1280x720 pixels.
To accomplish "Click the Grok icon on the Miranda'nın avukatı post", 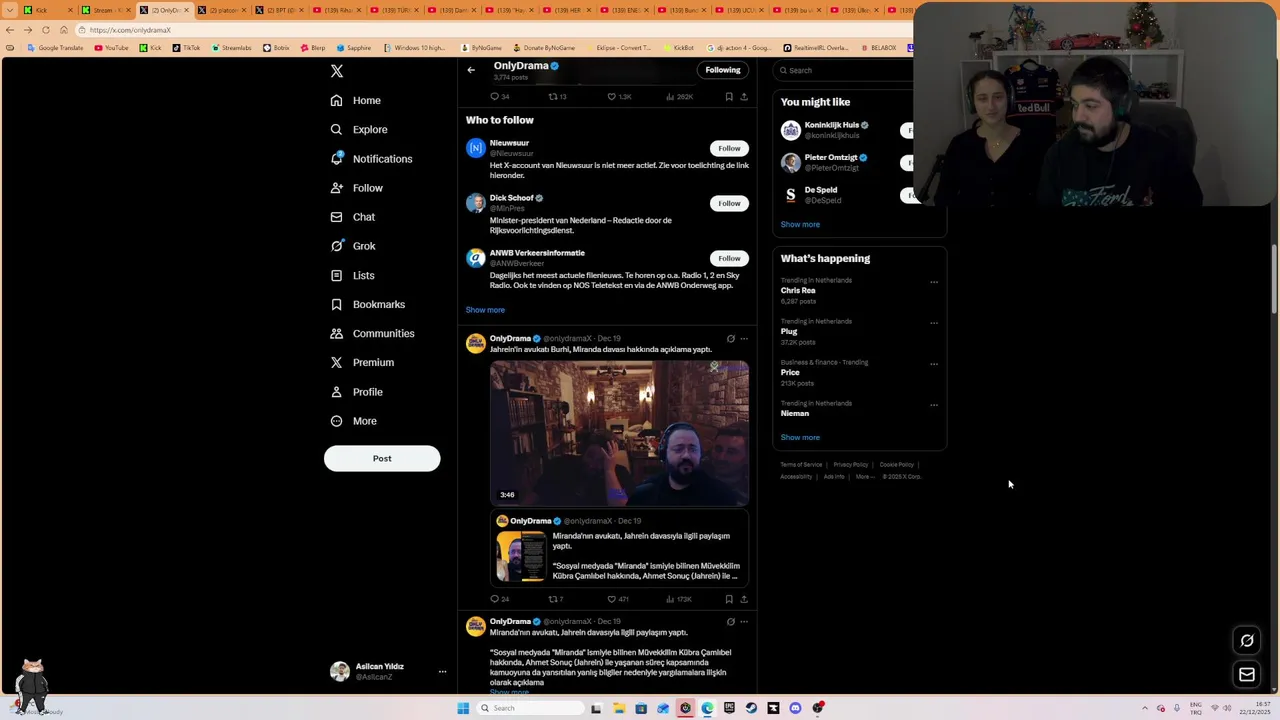I will pyautogui.click(x=731, y=622).
